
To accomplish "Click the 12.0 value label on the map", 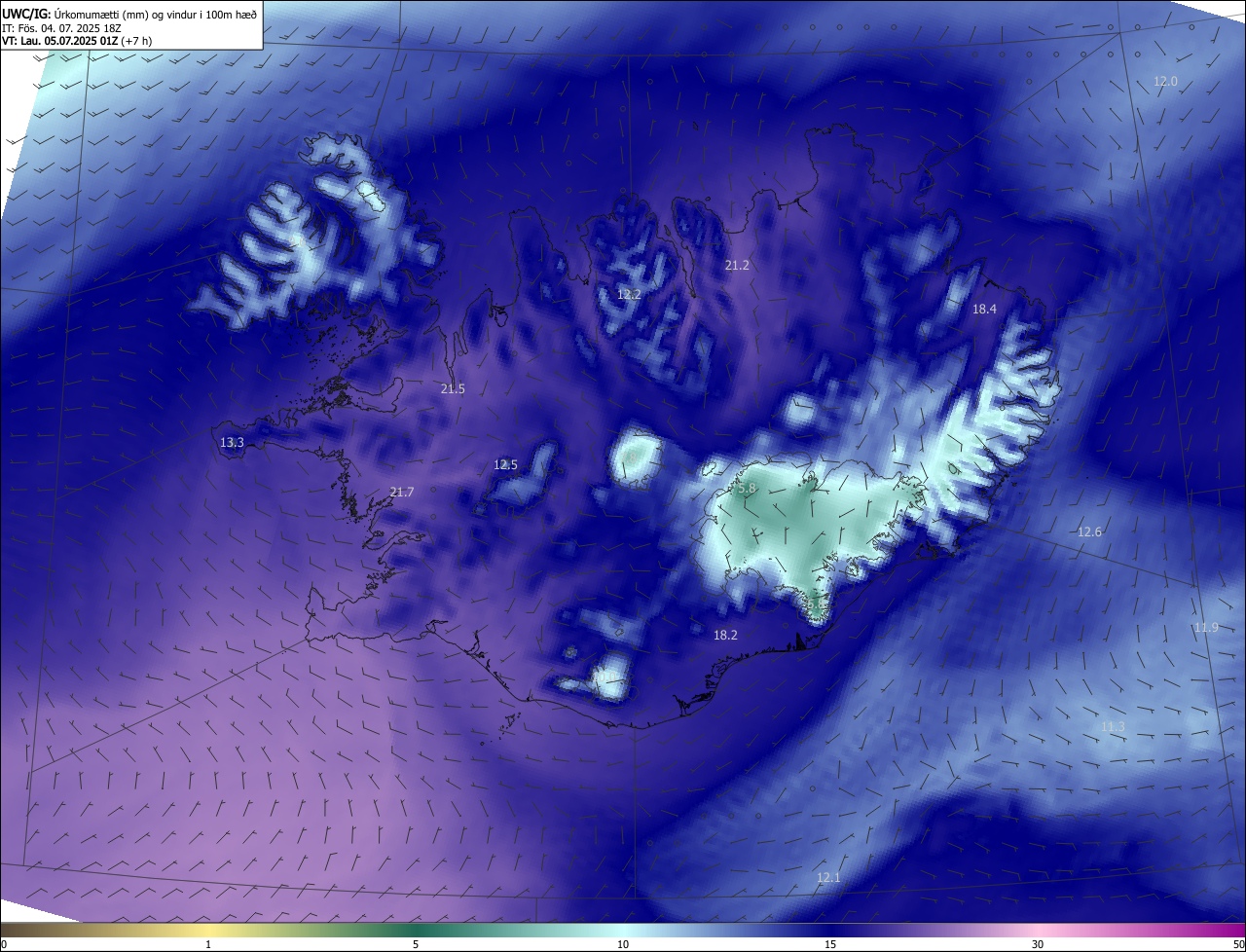I will click(x=1165, y=82).
